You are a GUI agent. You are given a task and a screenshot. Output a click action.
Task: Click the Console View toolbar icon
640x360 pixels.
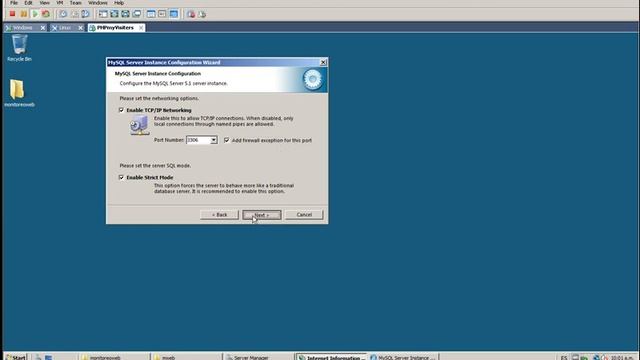coord(173,14)
